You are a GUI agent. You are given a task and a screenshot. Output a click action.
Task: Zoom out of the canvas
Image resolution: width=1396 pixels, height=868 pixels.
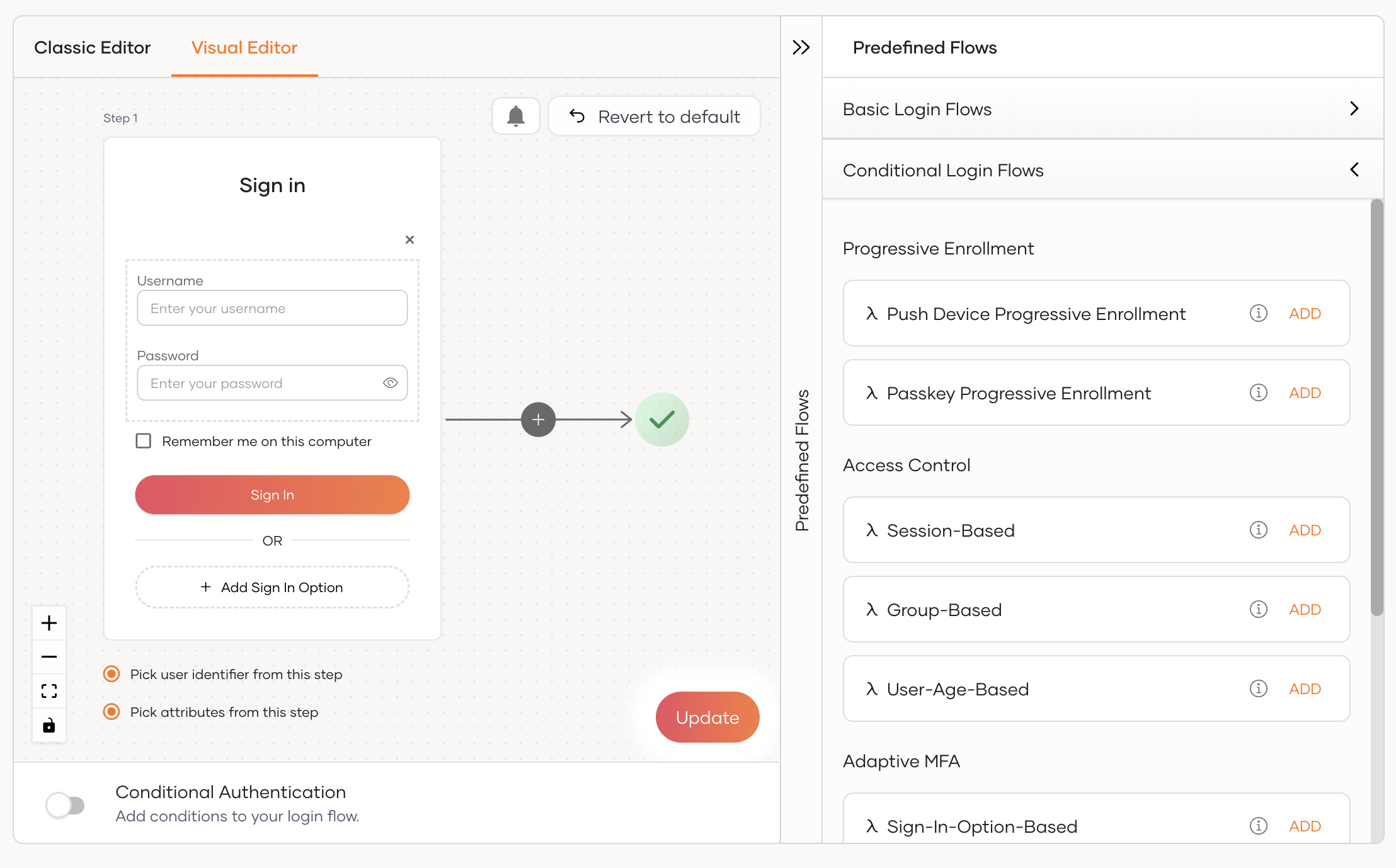coord(49,657)
